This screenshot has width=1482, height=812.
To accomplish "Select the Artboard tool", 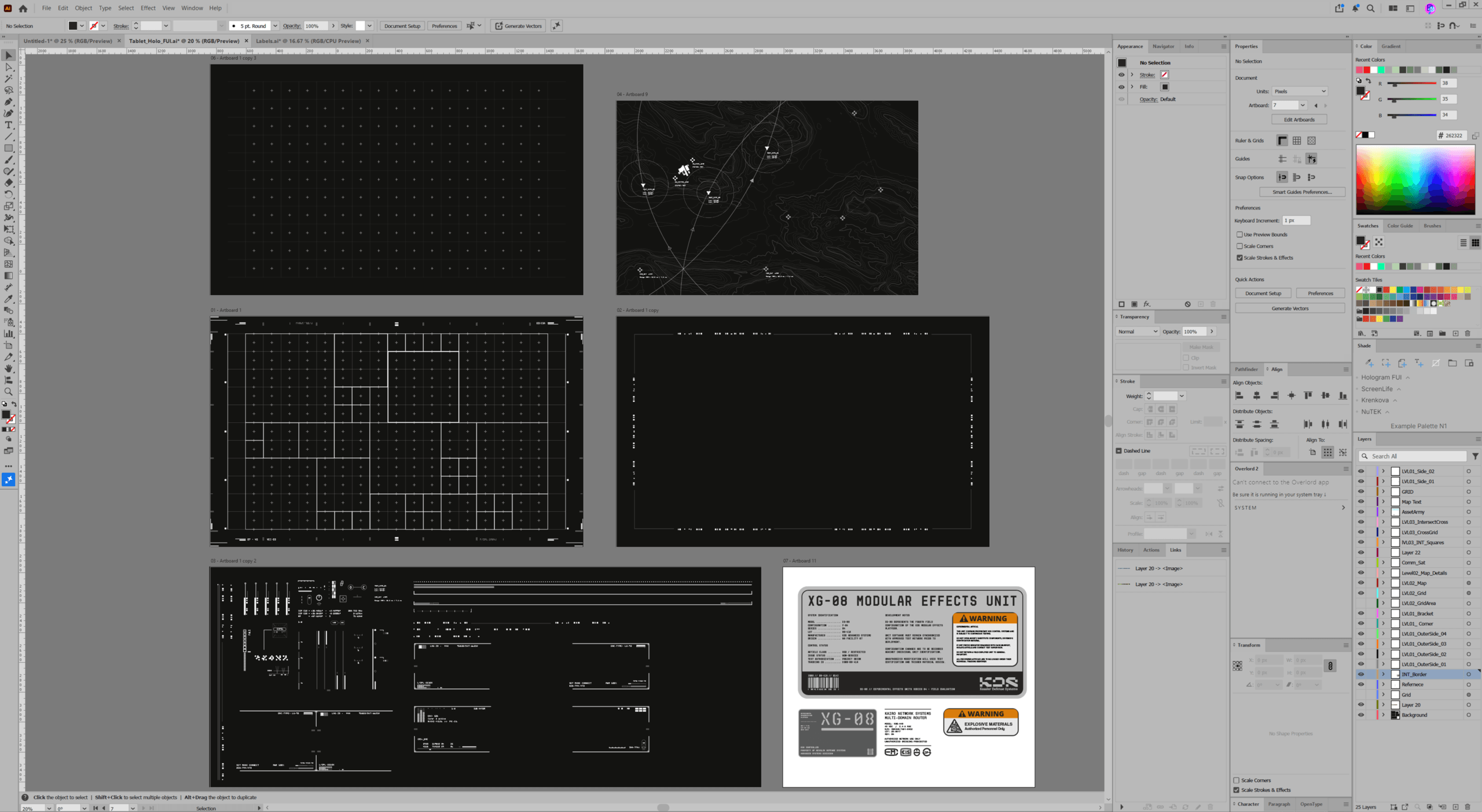I will (x=9, y=345).
